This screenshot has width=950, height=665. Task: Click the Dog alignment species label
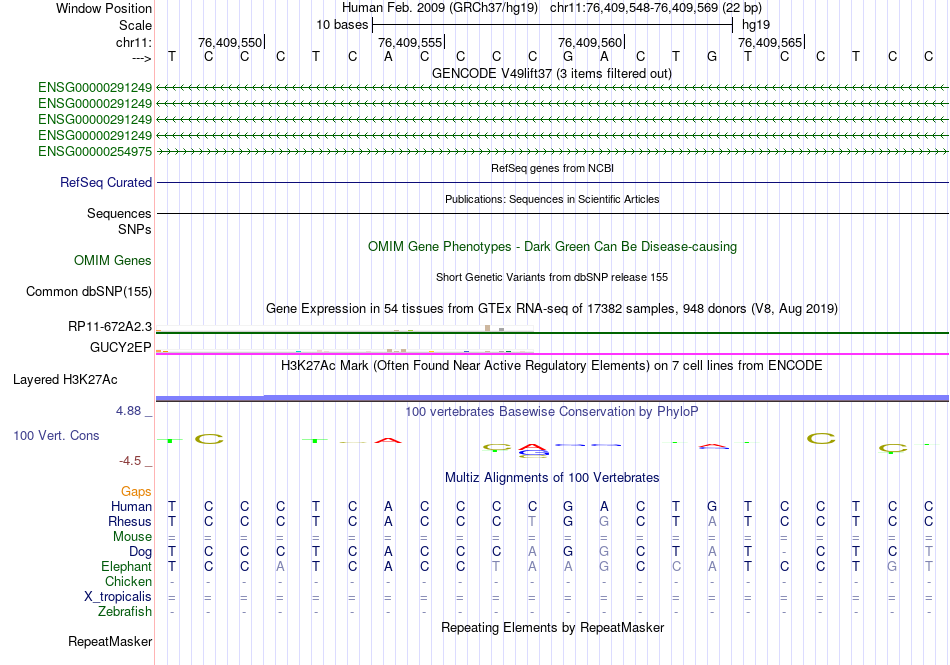[x=140, y=552]
